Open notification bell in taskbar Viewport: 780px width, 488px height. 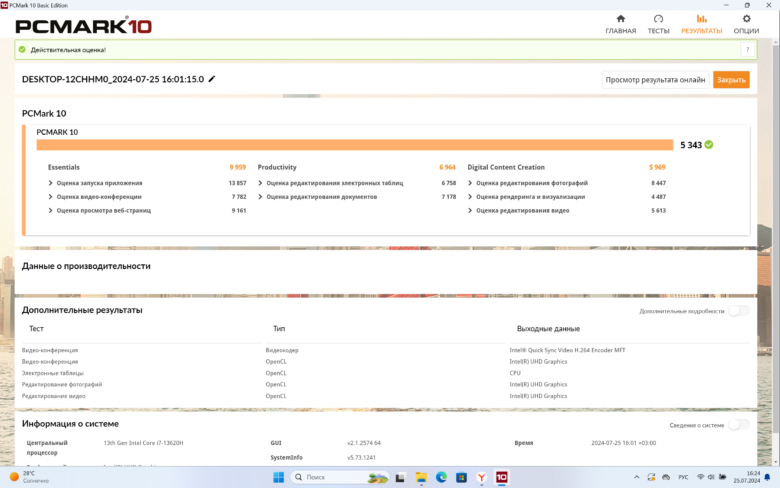(x=767, y=478)
